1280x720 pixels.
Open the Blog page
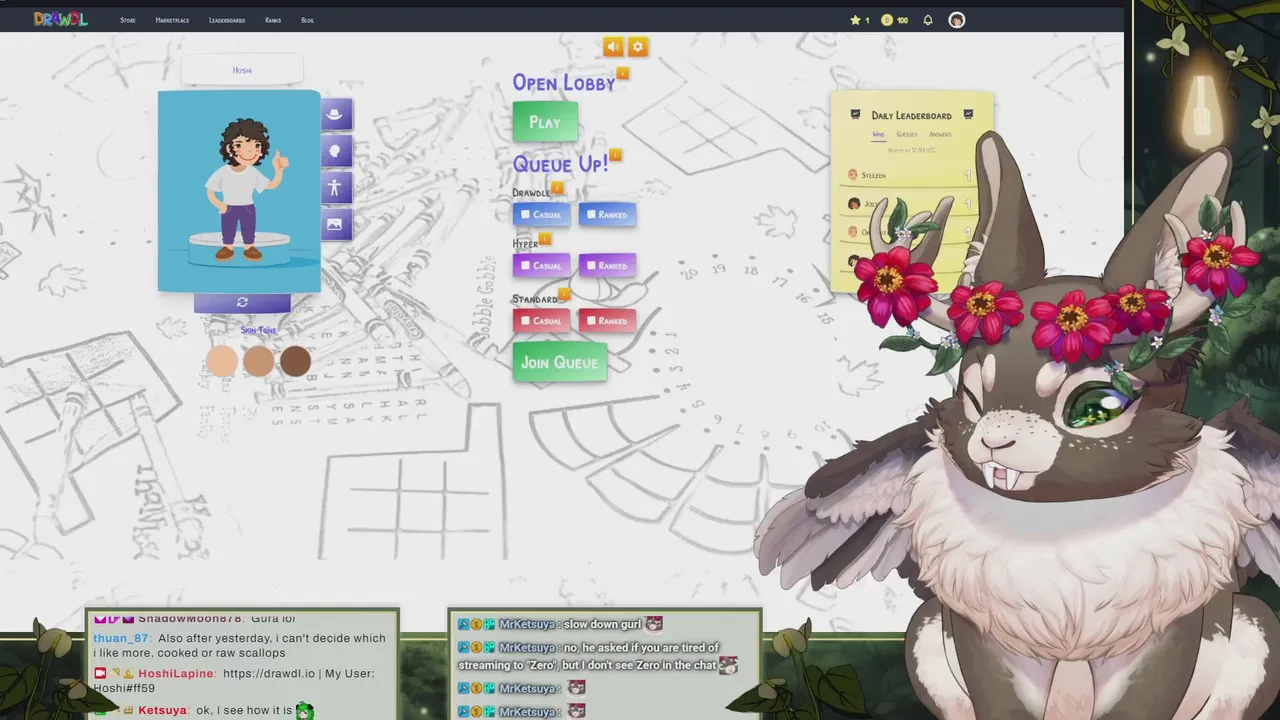[307, 20]
